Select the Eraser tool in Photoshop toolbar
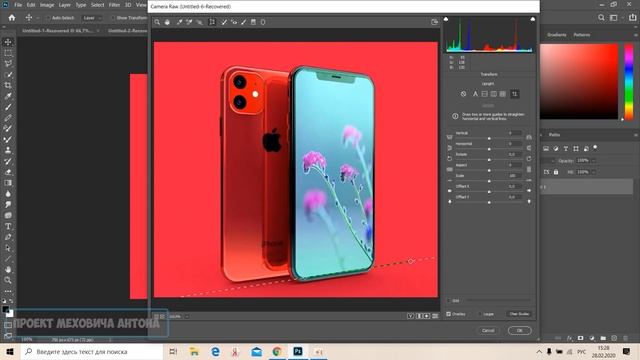 (x=8, y=172)
